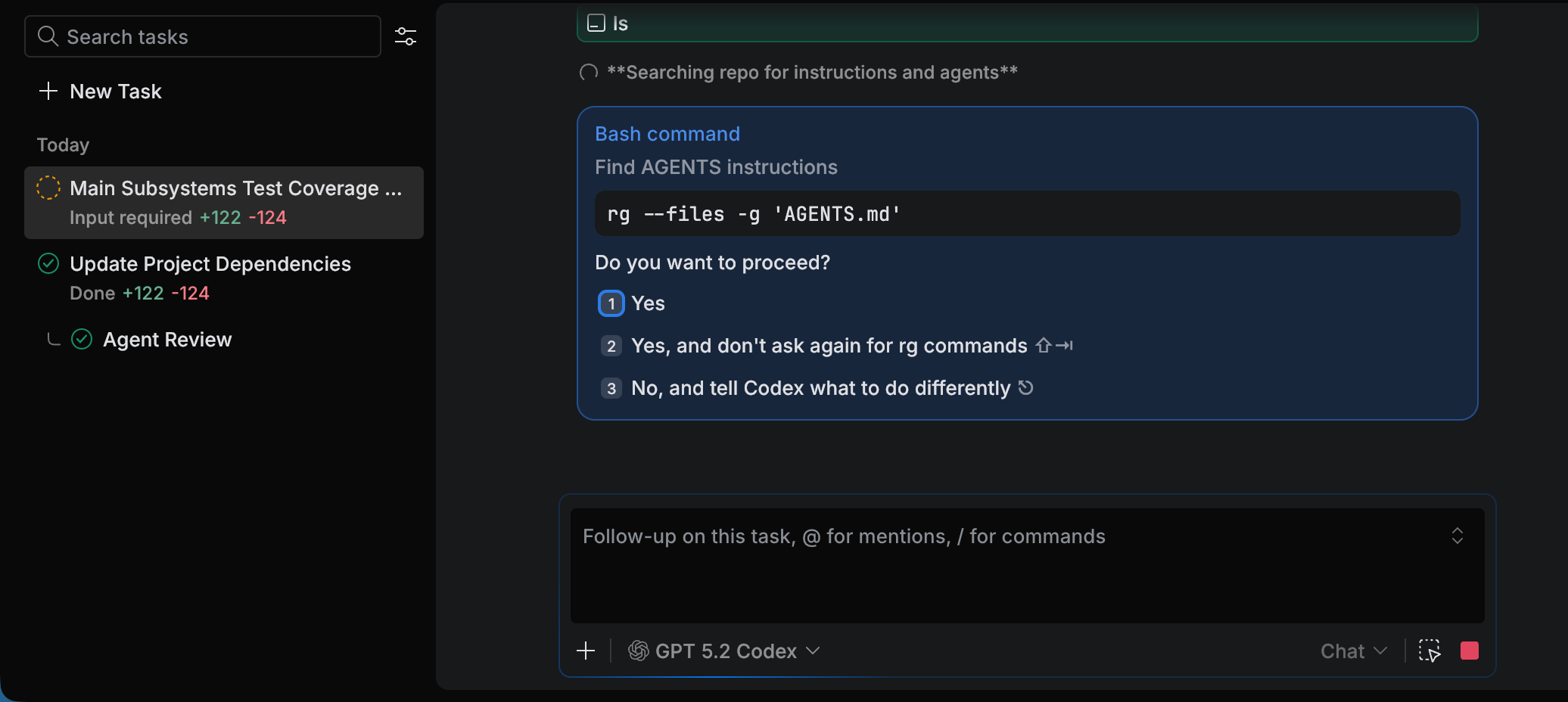
Task: Click the OpenAI logo beside GPT 5.2 Codex
Action: click(636, 651)
